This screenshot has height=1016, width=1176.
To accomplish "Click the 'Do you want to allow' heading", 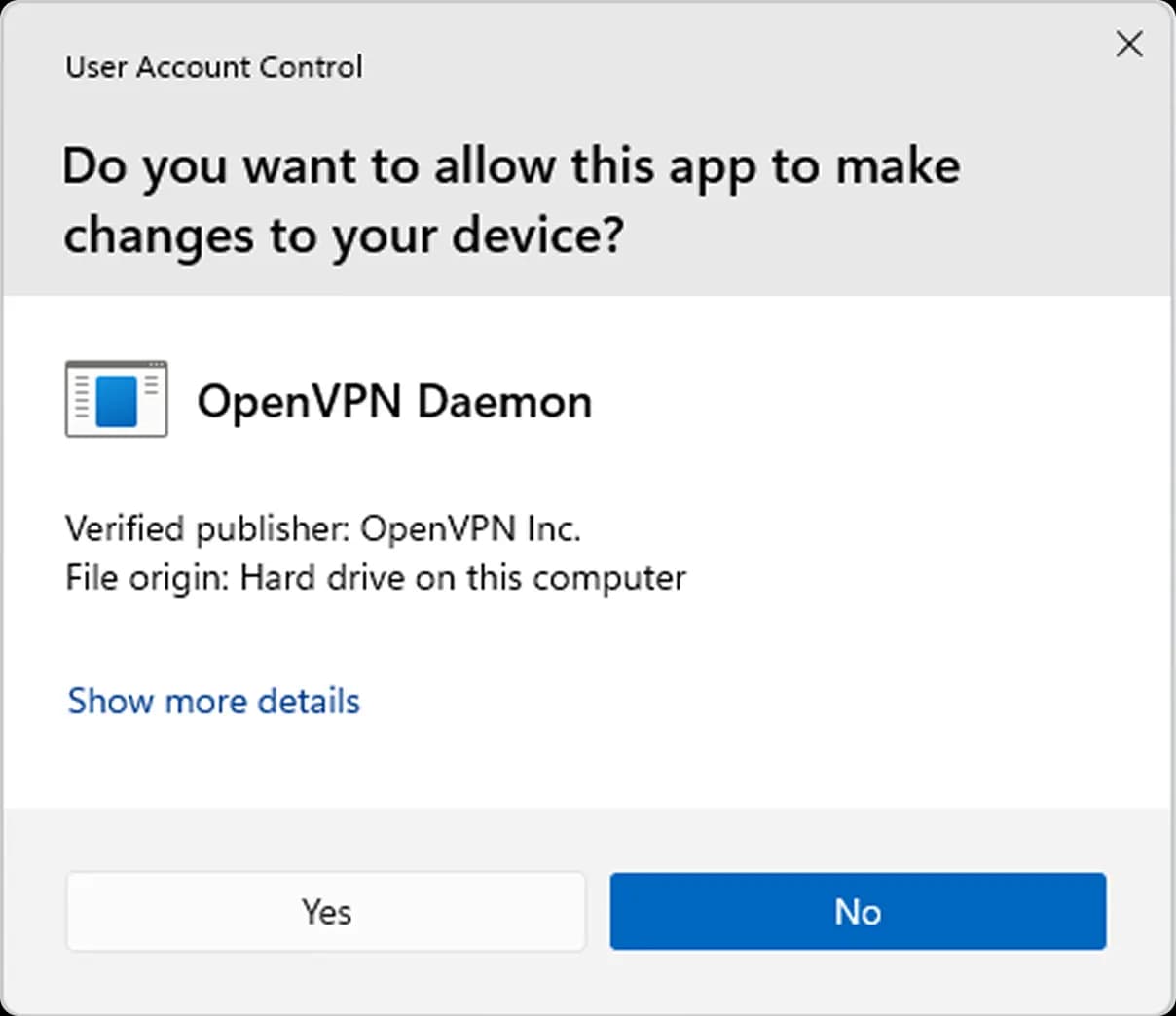I will pyautogui.click(x=511, y=200).
